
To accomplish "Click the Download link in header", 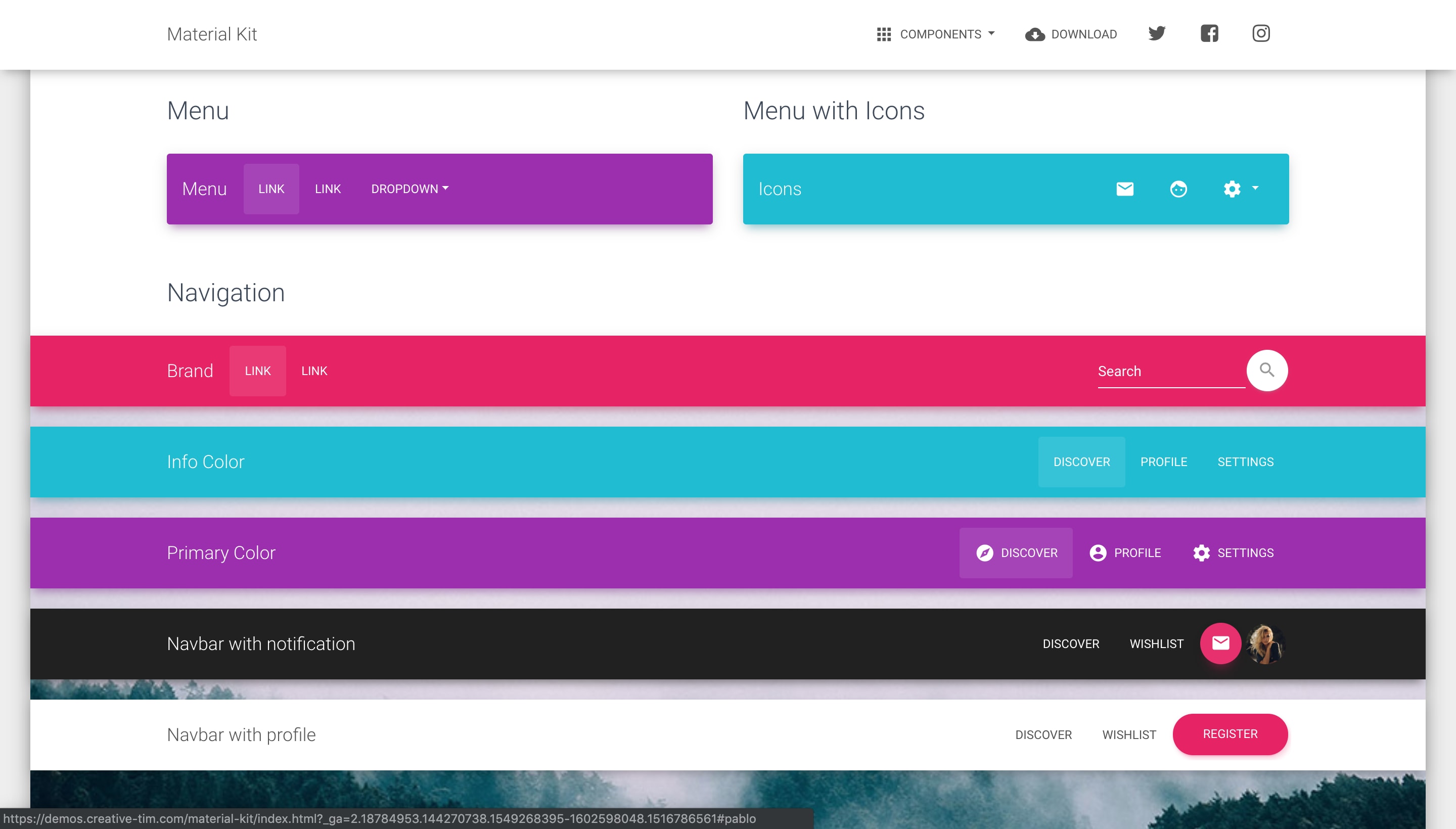I will point(1071,34).
